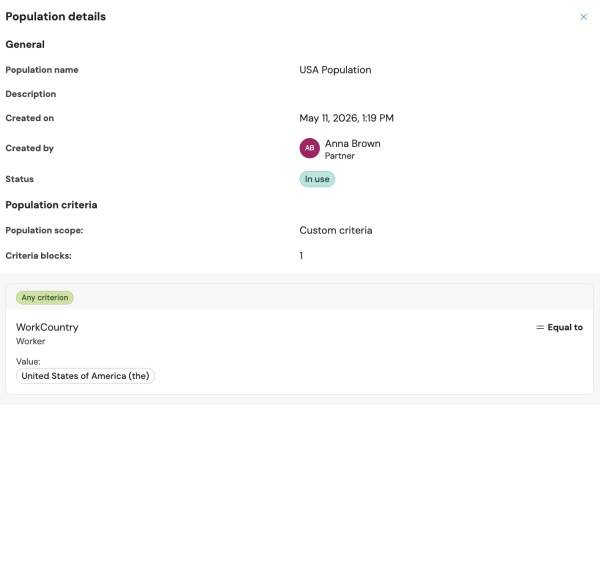The height and width of the screenshot is (586, 600).
Task: Click the General section heading
Action: coord(25,44)
